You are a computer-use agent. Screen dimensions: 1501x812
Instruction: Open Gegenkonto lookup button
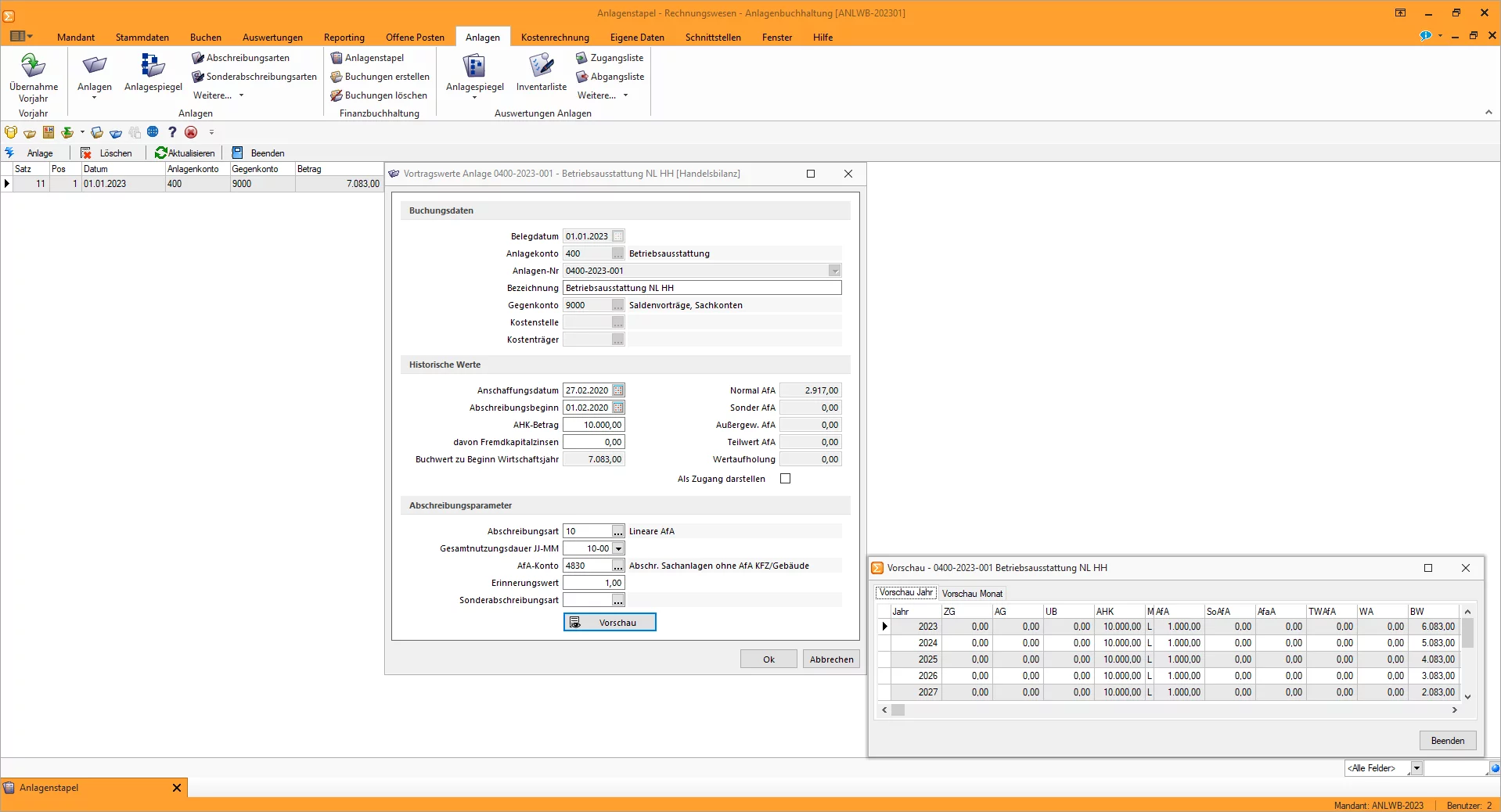pos(618,305)
